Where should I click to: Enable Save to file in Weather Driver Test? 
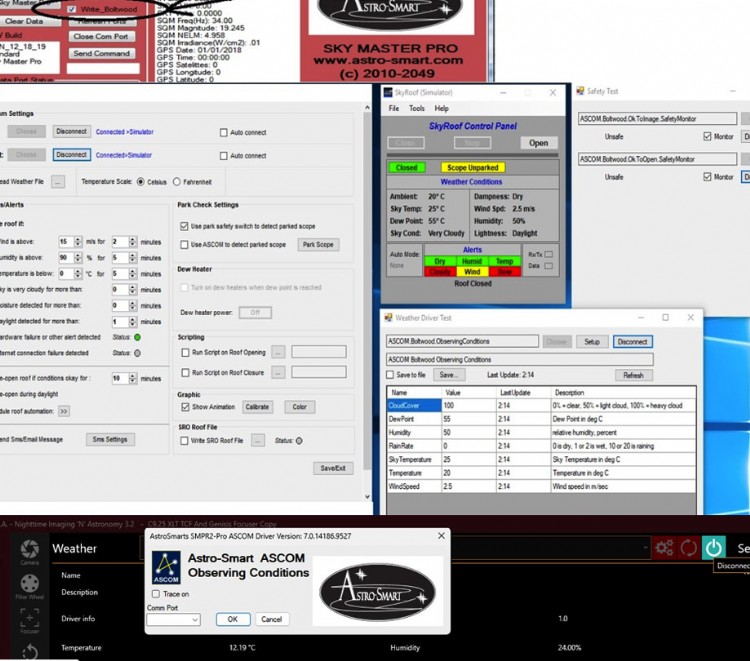tap(390, 375)
